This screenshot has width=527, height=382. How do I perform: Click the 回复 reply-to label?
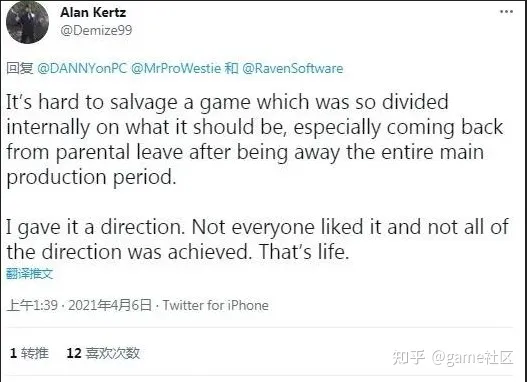click(20, 69)
